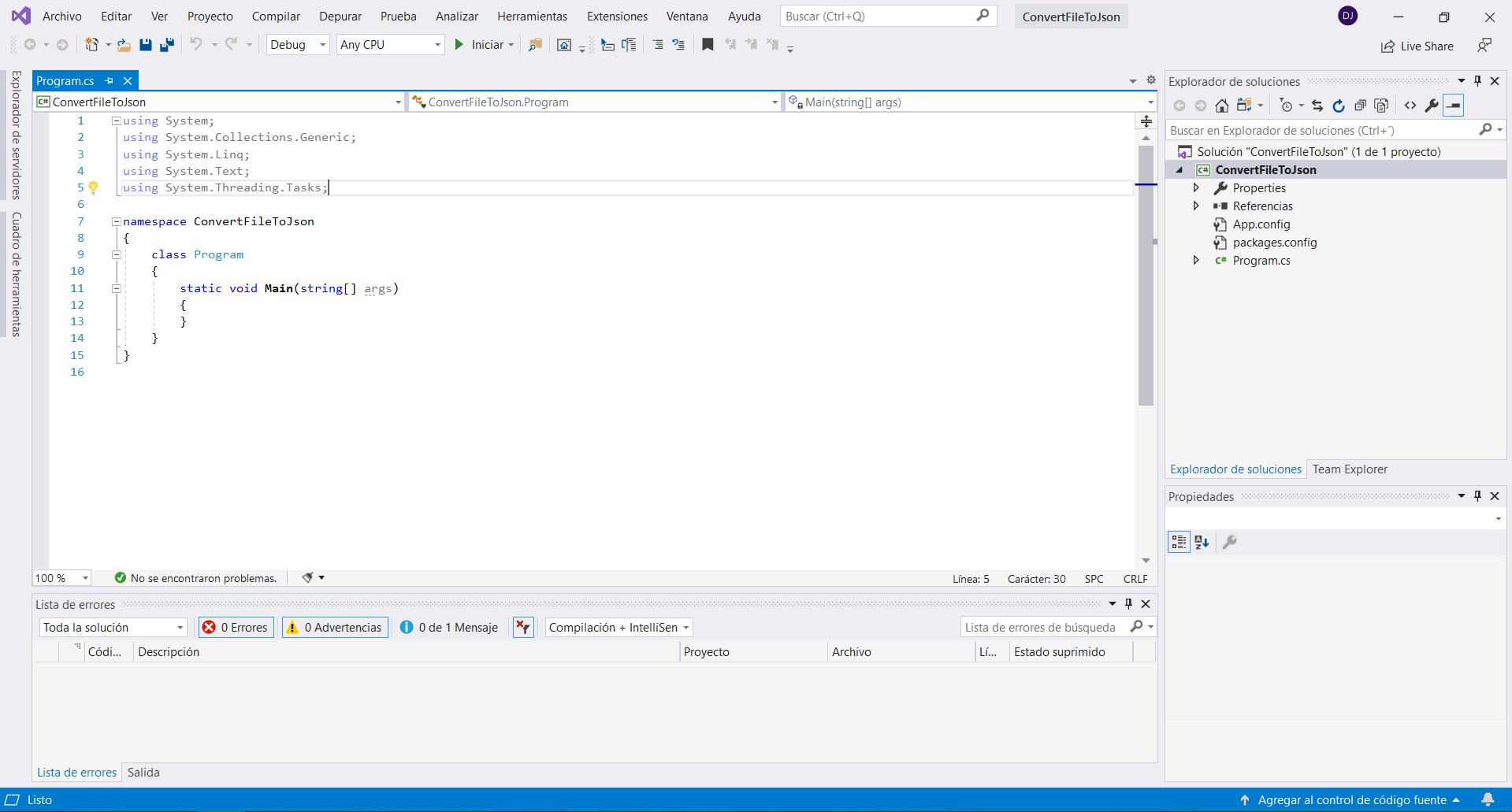This screenshot has height=812, width=1512.
Task: Click the bookmark icon in the toolbar
Action: (708, 45)
